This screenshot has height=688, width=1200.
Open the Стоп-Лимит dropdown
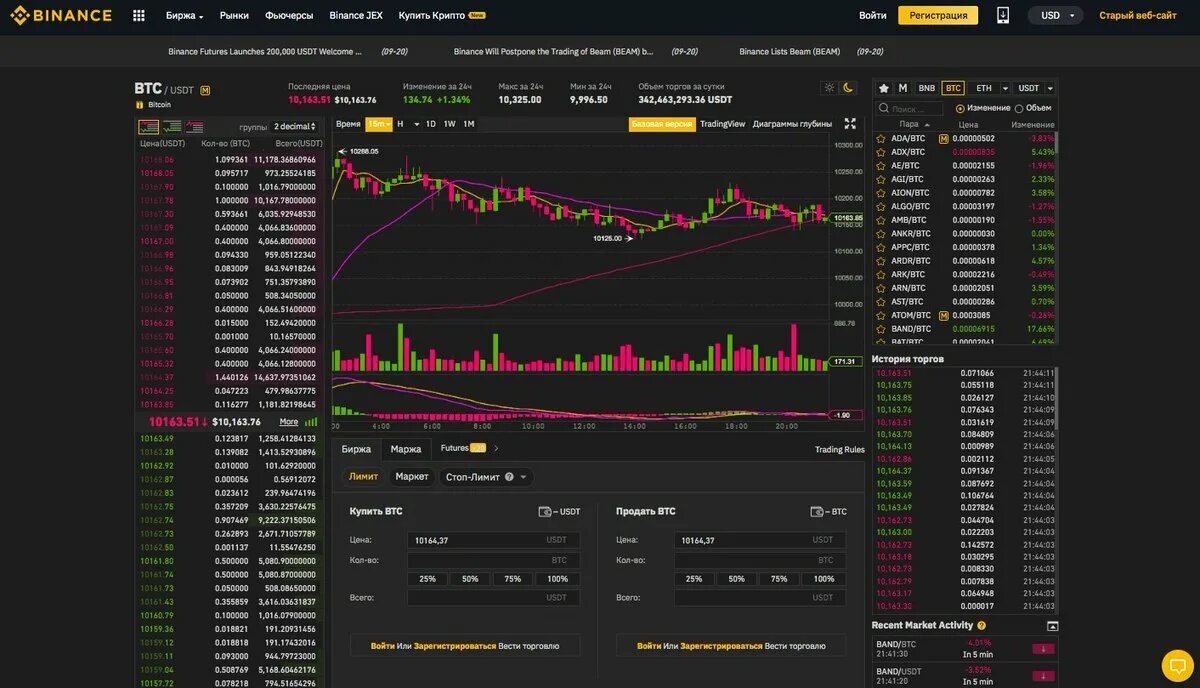(486, 477)
